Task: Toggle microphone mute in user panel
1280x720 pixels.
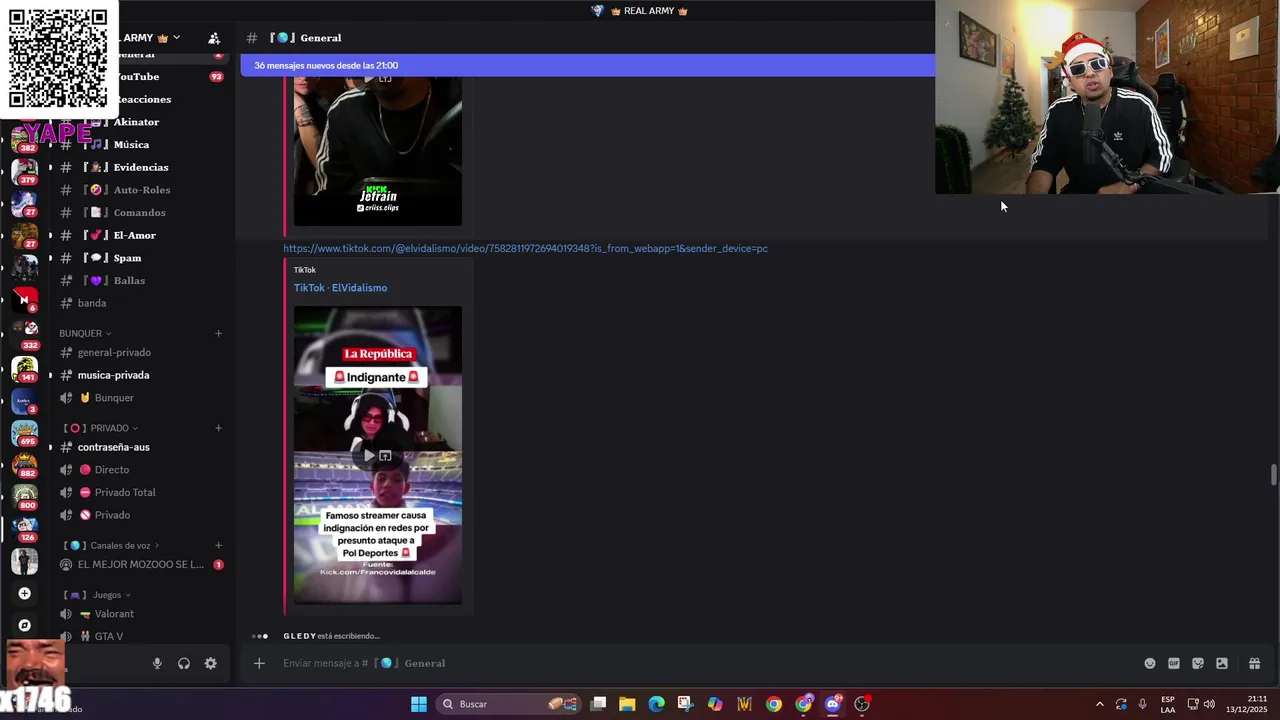Action: coord(157,663)
